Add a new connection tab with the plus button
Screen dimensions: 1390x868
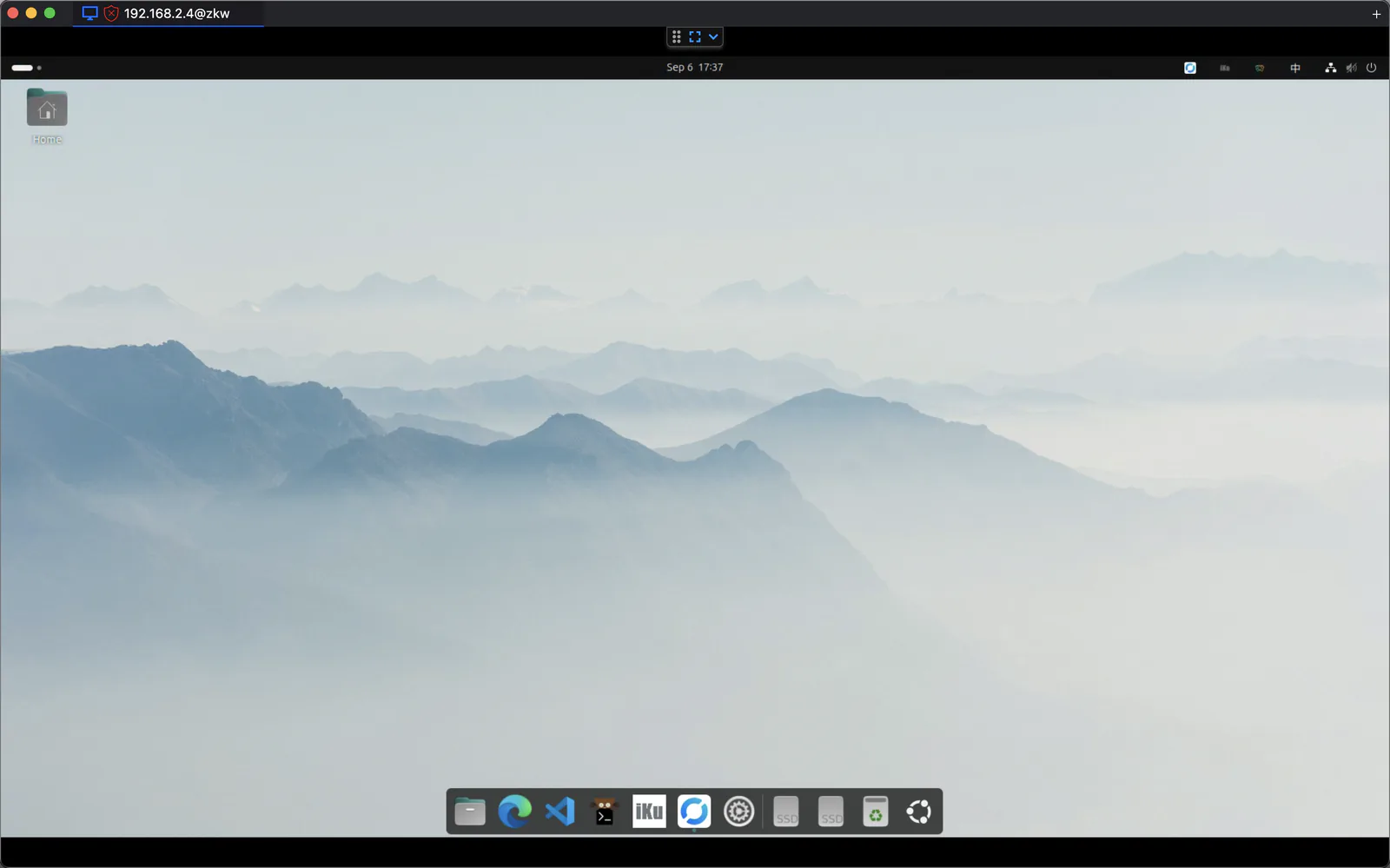tap(1376, 14)
